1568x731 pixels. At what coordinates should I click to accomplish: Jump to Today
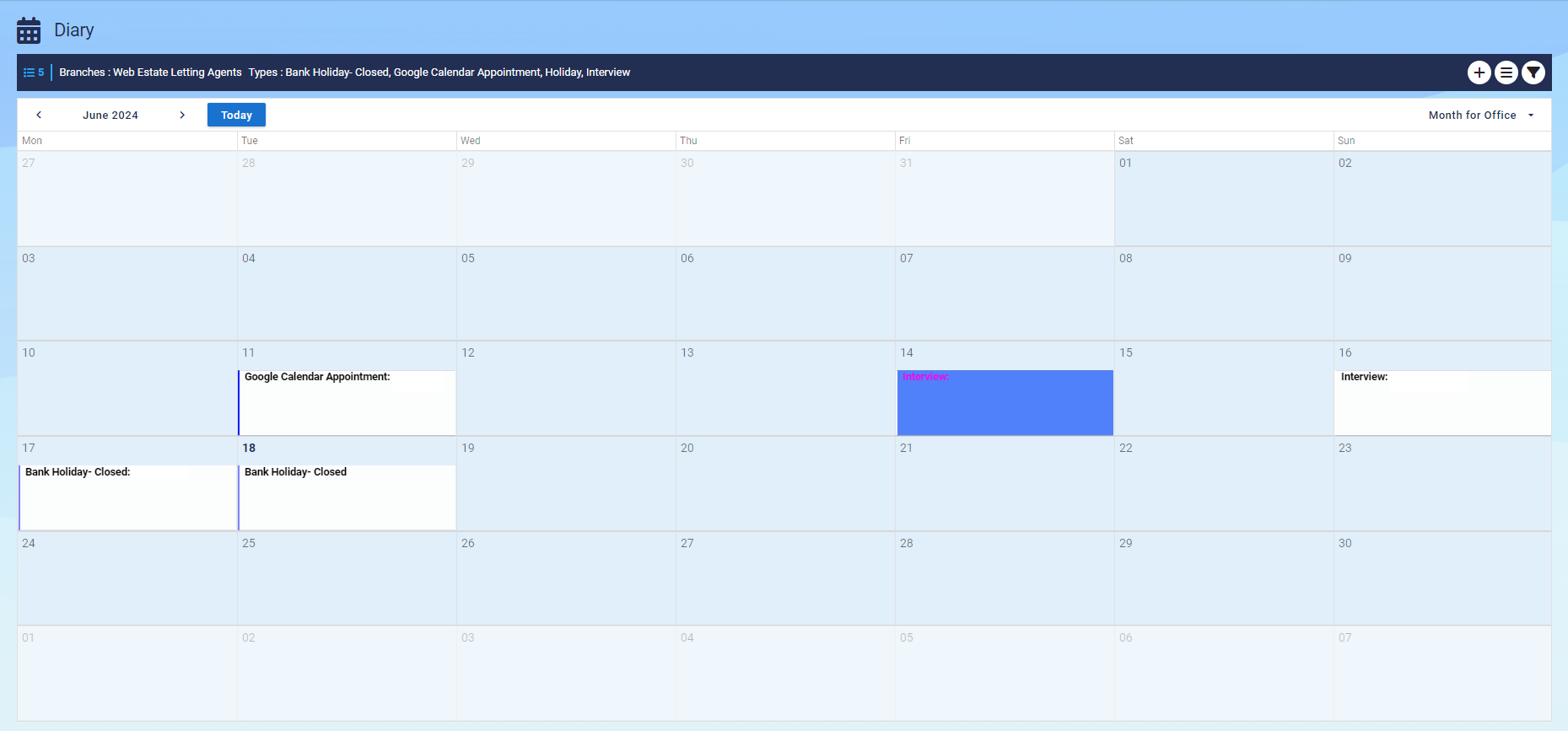point(236,115)
